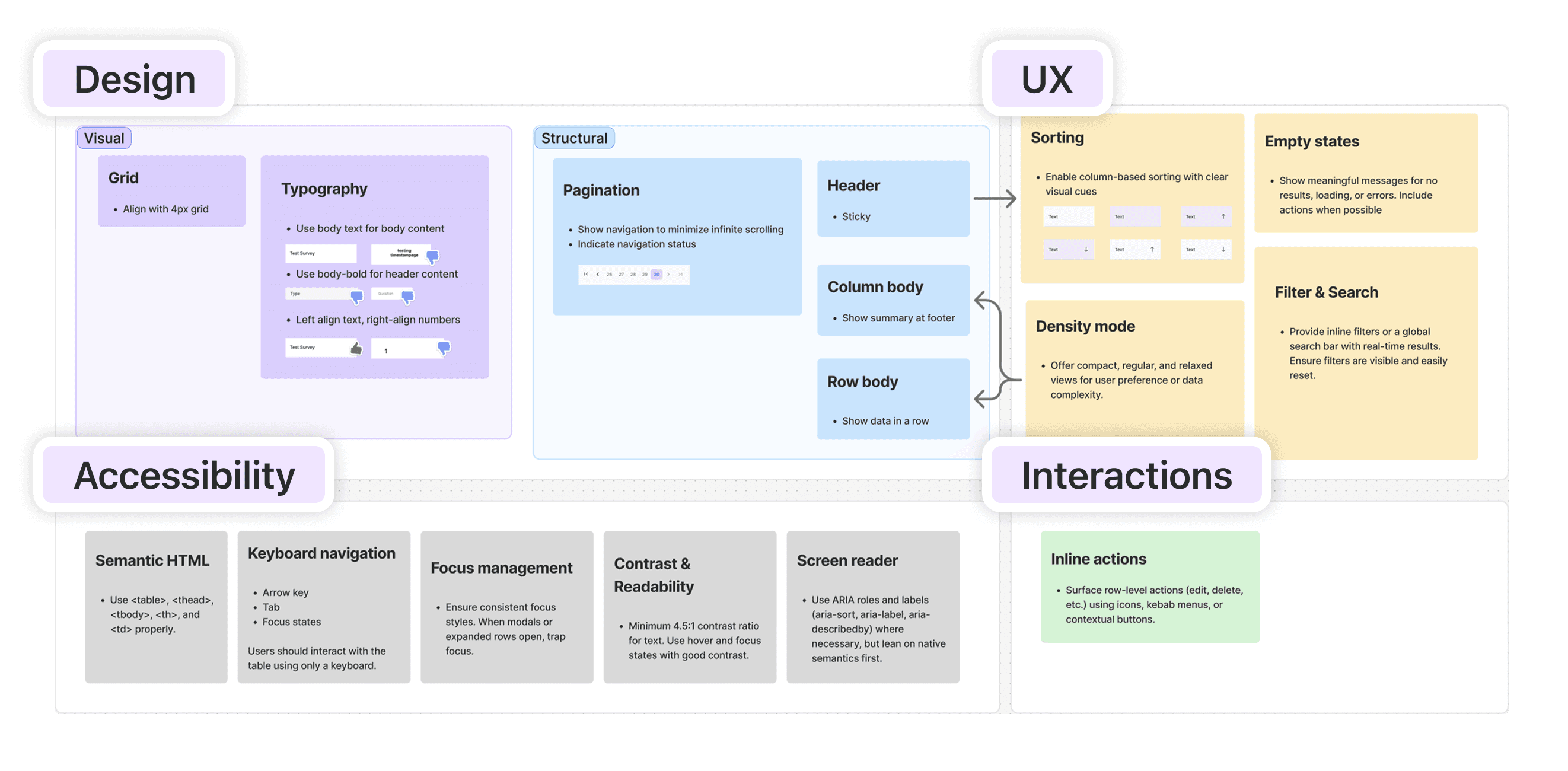Click the 'Arrow key' bullet
Screen dimensions: 1568x771
click(x=285, y=592)
